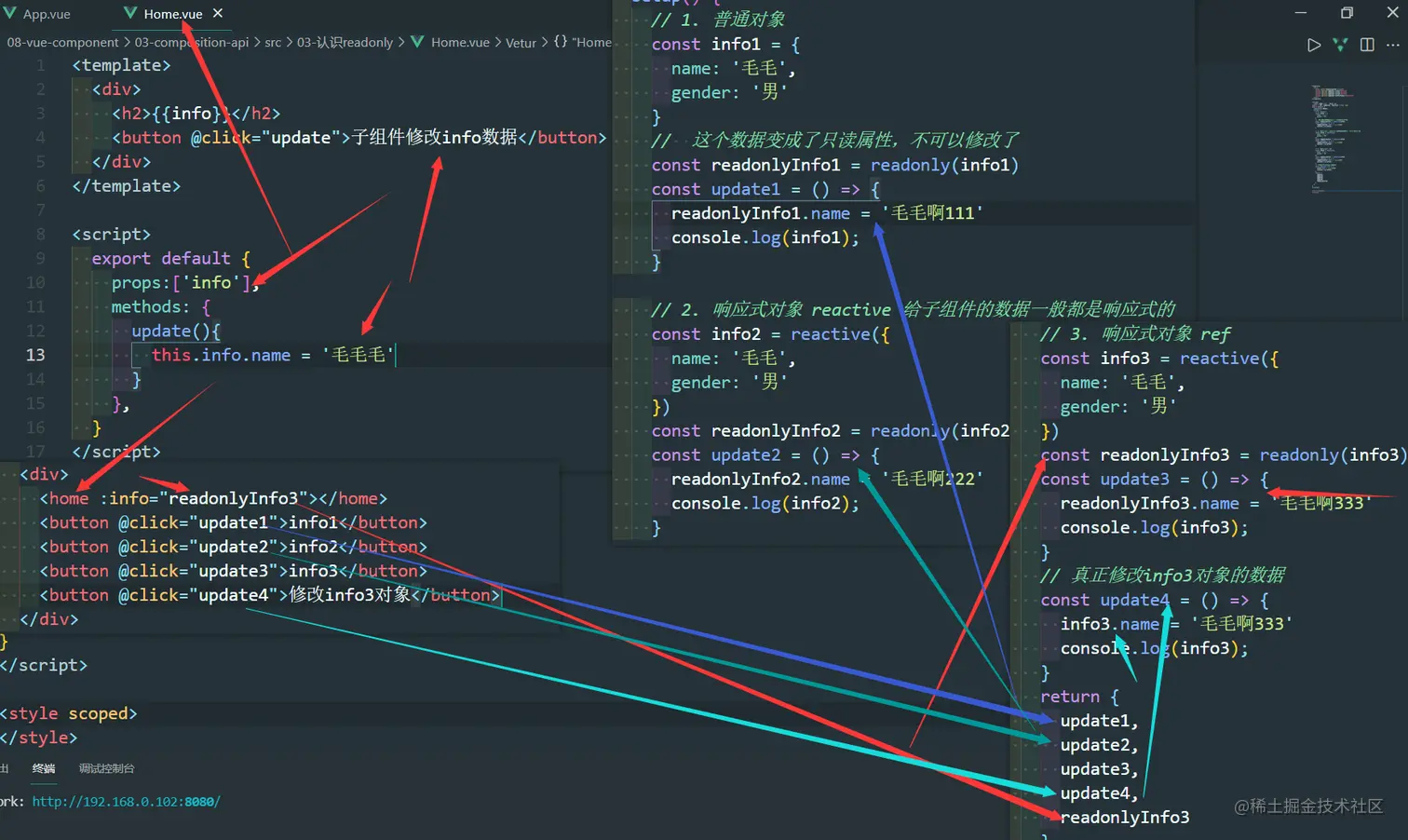Click the 'export default {' line
This screenshot has height=840, width=1408.
click(171, 258)
